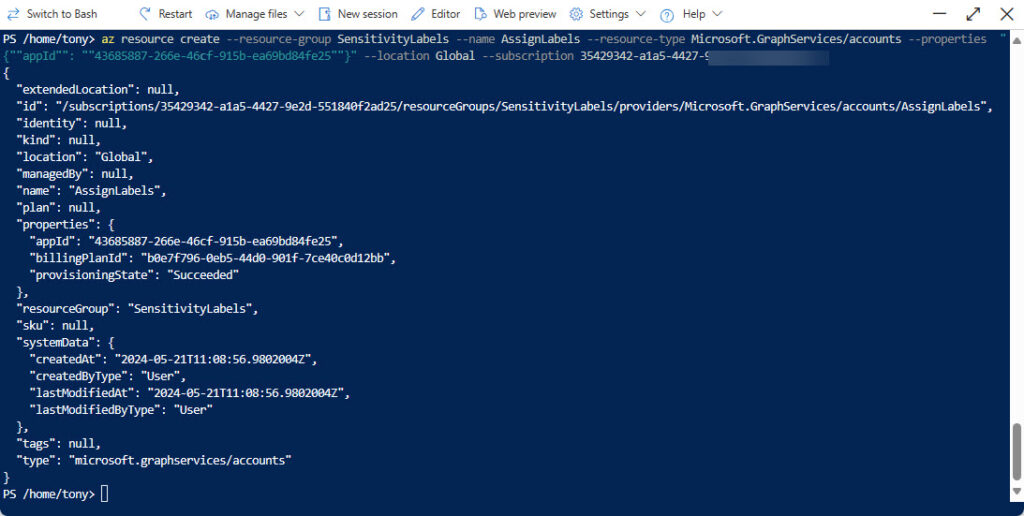Click the Editor pencil icon

(418, 14)
